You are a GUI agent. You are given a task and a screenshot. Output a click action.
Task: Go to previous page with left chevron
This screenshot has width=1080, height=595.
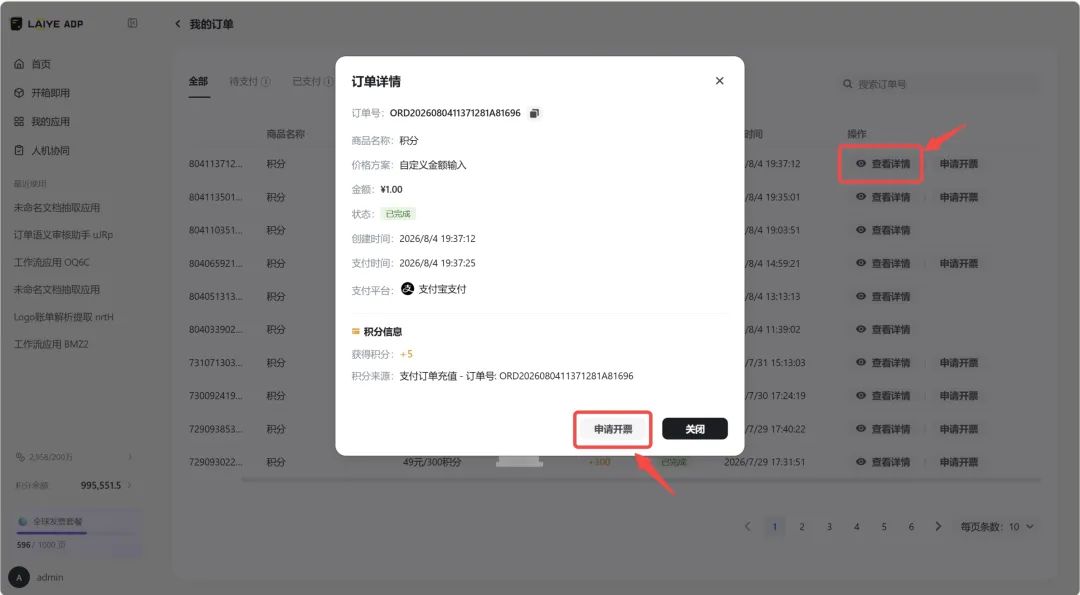click(x=747, y=527)
